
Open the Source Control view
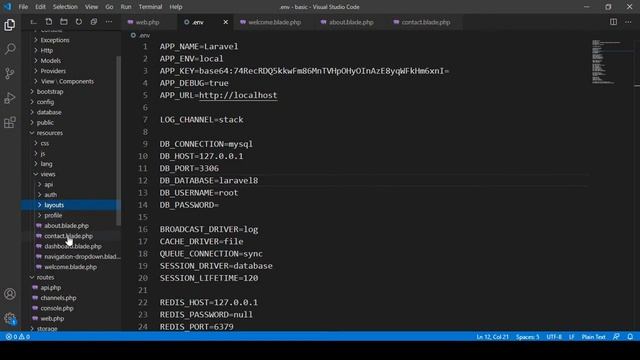click(x=10, y=73)
